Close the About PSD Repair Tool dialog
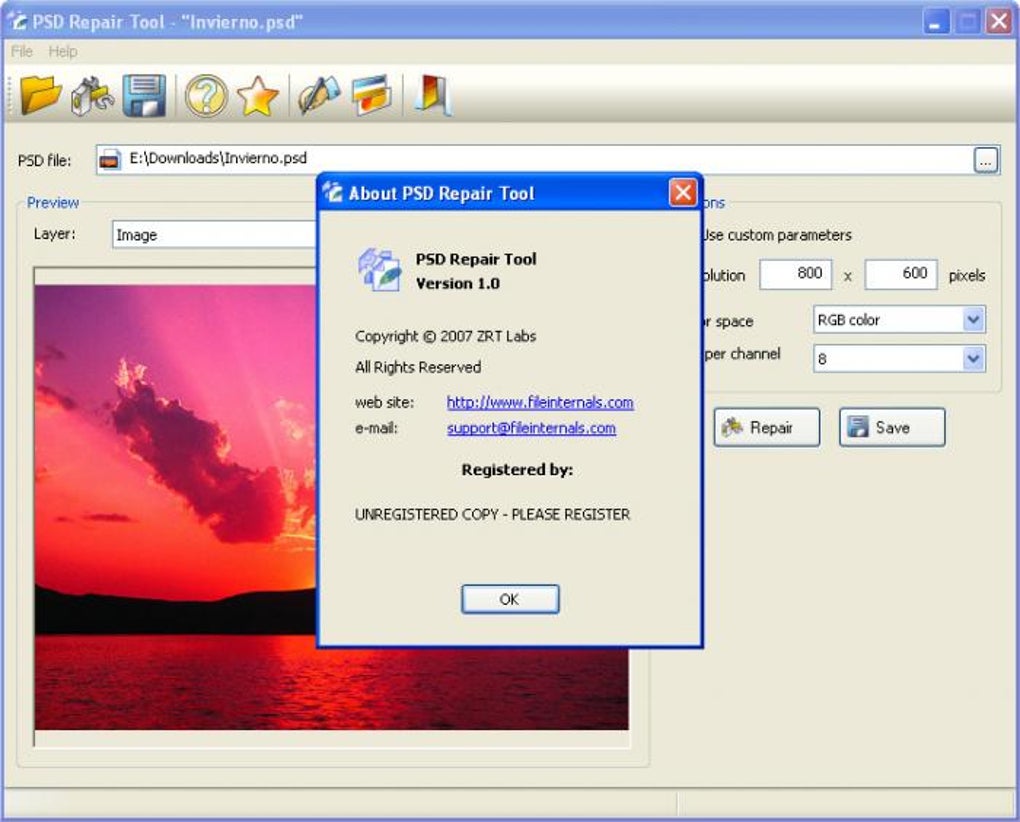Image resolution: width=1020 pixels, height=822 pixels. 682,193
